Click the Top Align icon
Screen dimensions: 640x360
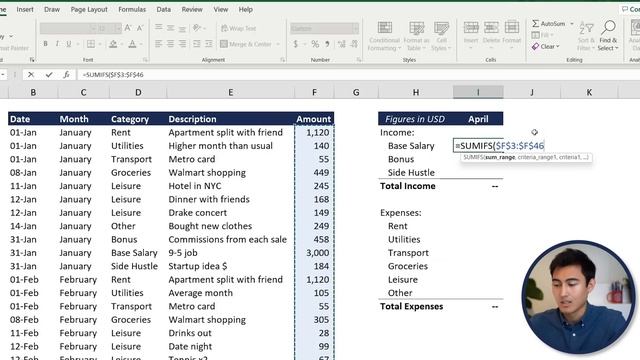click(x=158, y=28)
